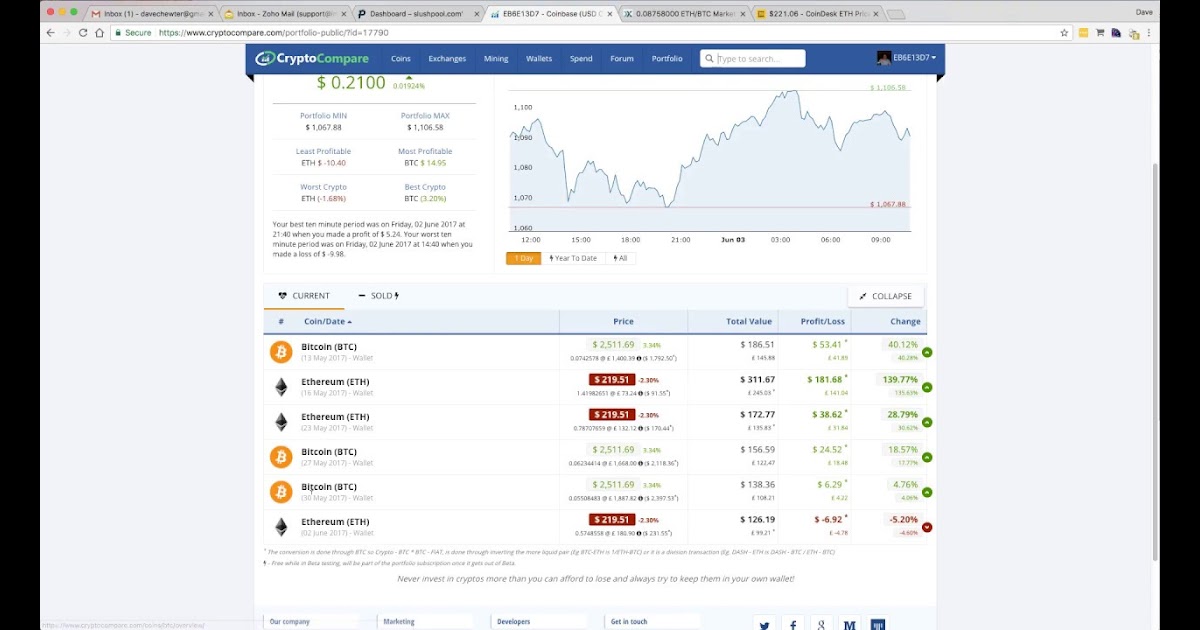Click the Bitcoin icon in the 30 May 2017 row

point(281,492)
